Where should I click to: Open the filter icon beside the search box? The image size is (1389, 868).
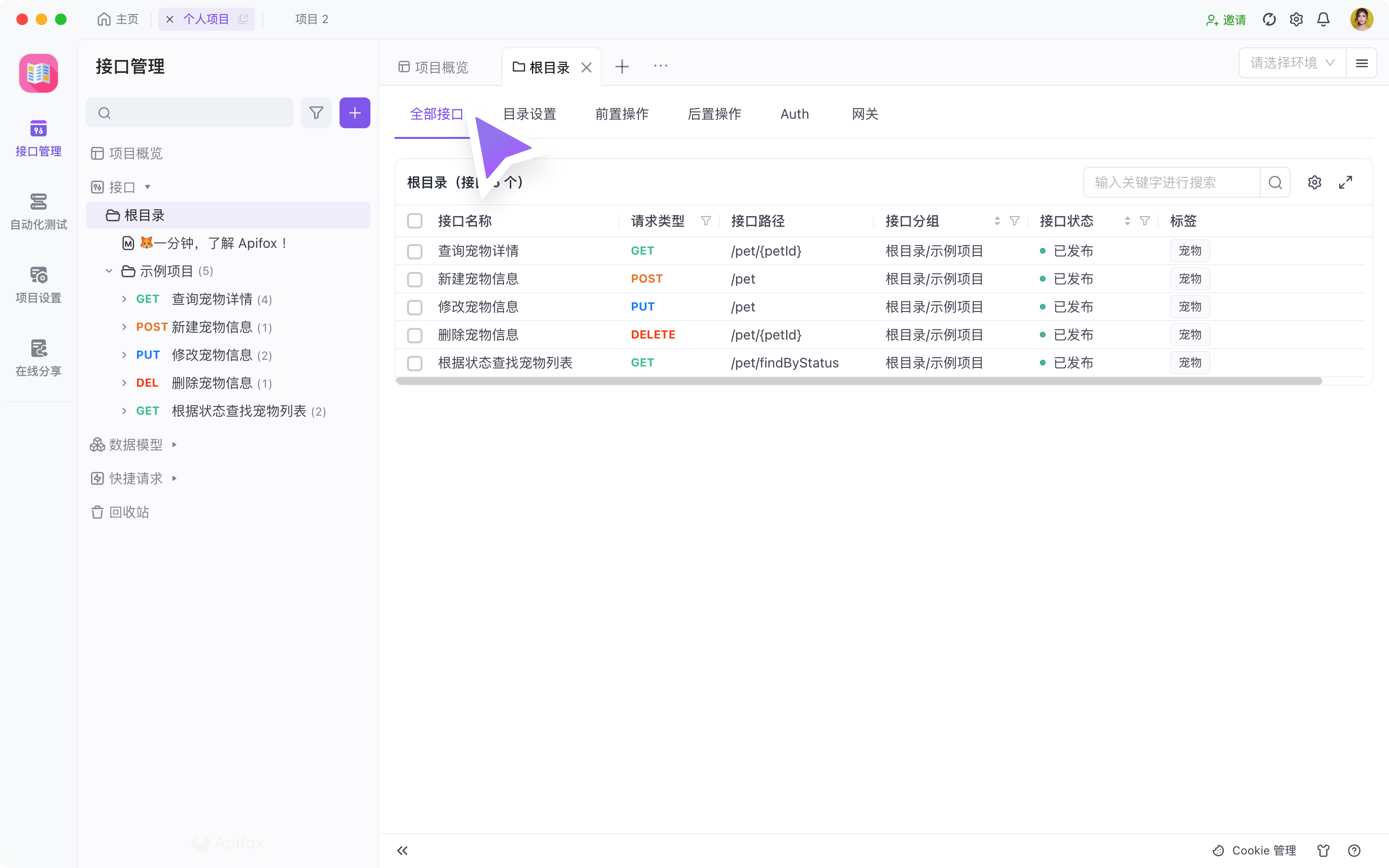click(x=316, y=112)
